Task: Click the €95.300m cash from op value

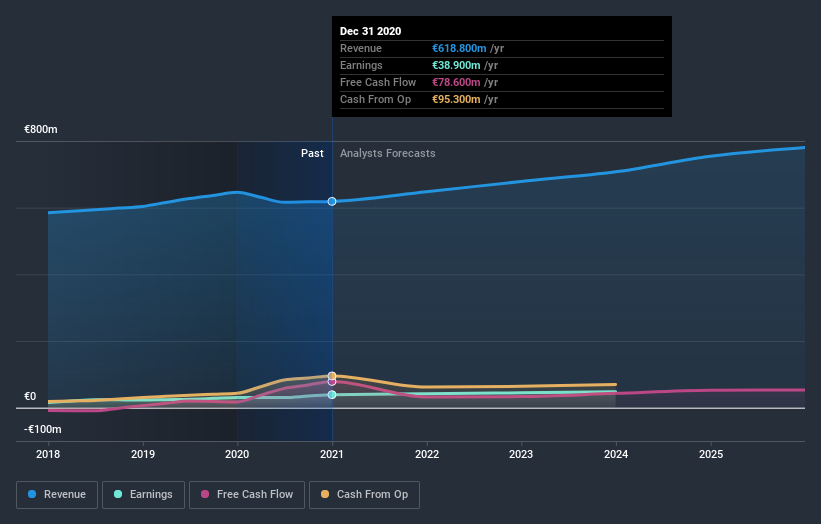Action: point(456,99)
